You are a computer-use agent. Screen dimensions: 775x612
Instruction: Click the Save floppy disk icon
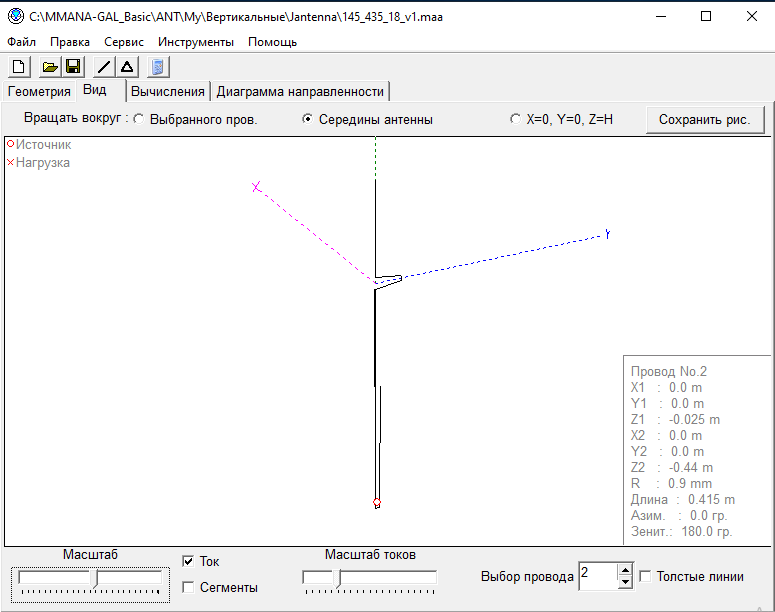point(73,67)
